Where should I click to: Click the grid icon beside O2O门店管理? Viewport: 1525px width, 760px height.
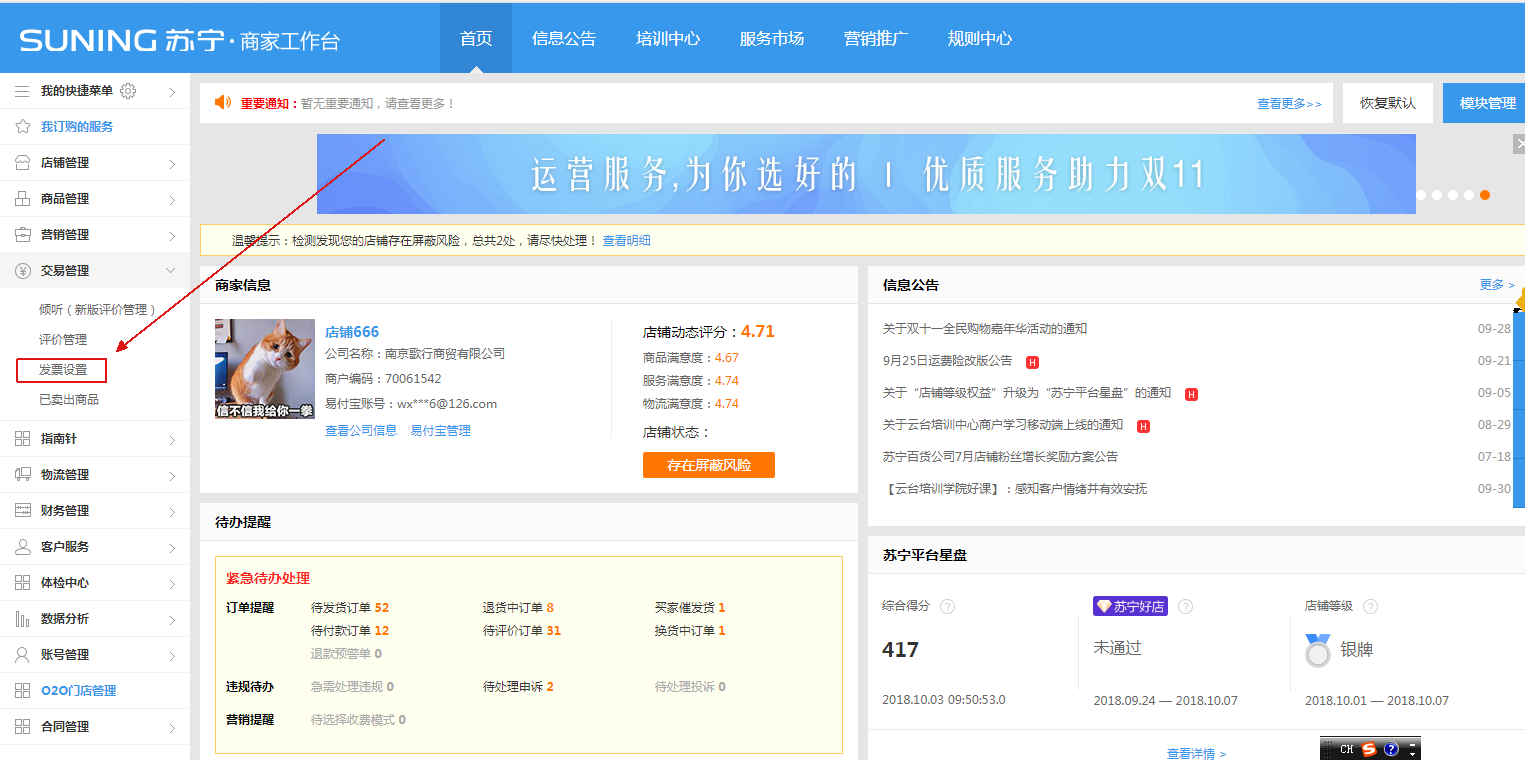tap(22, 691)
